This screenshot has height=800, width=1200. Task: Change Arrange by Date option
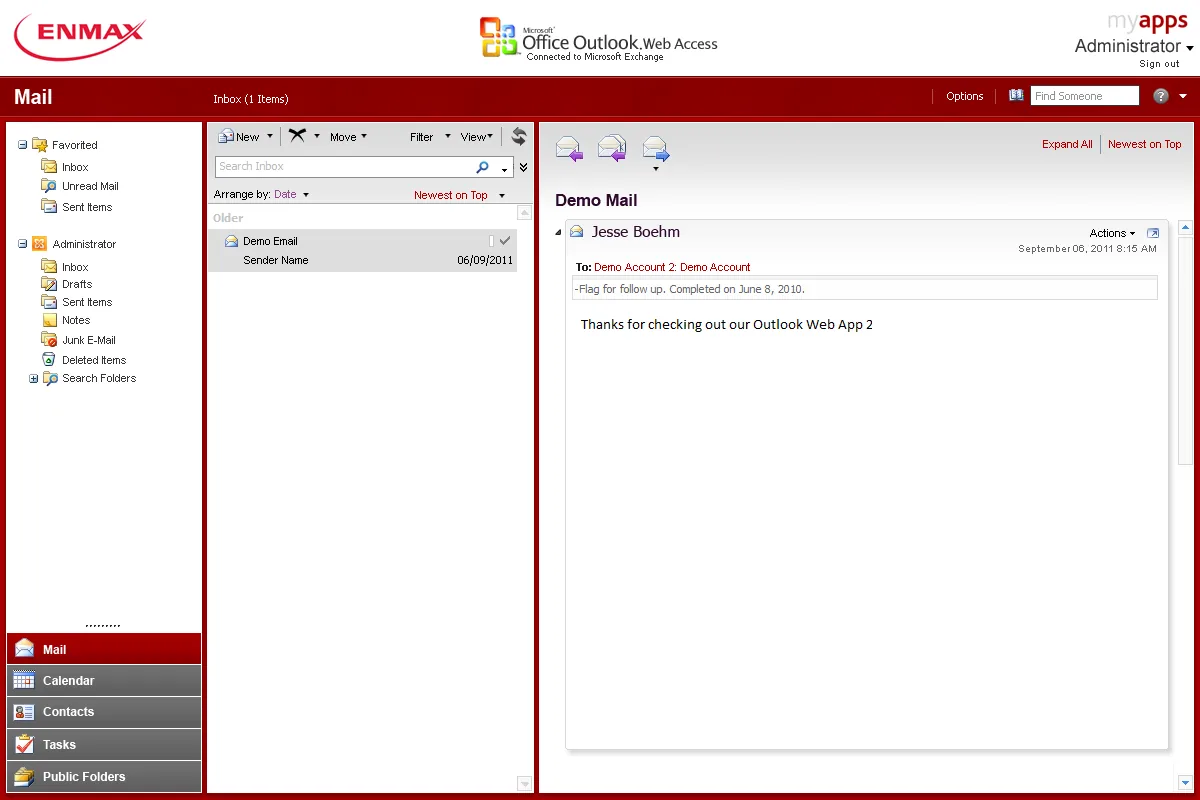point(291,195)
